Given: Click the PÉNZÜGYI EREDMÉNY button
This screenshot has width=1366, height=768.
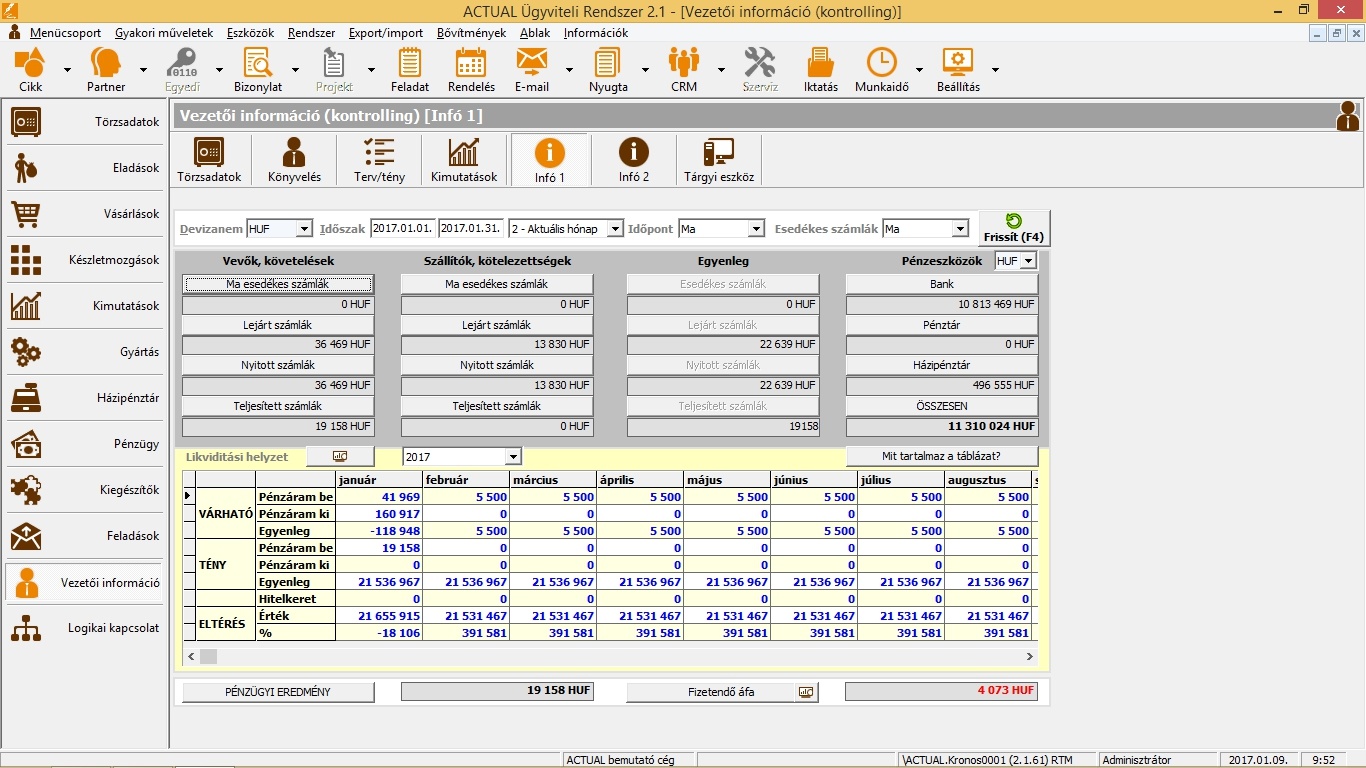Looking at the screenshot, I should pyautogui.click(x=278, y=692).
